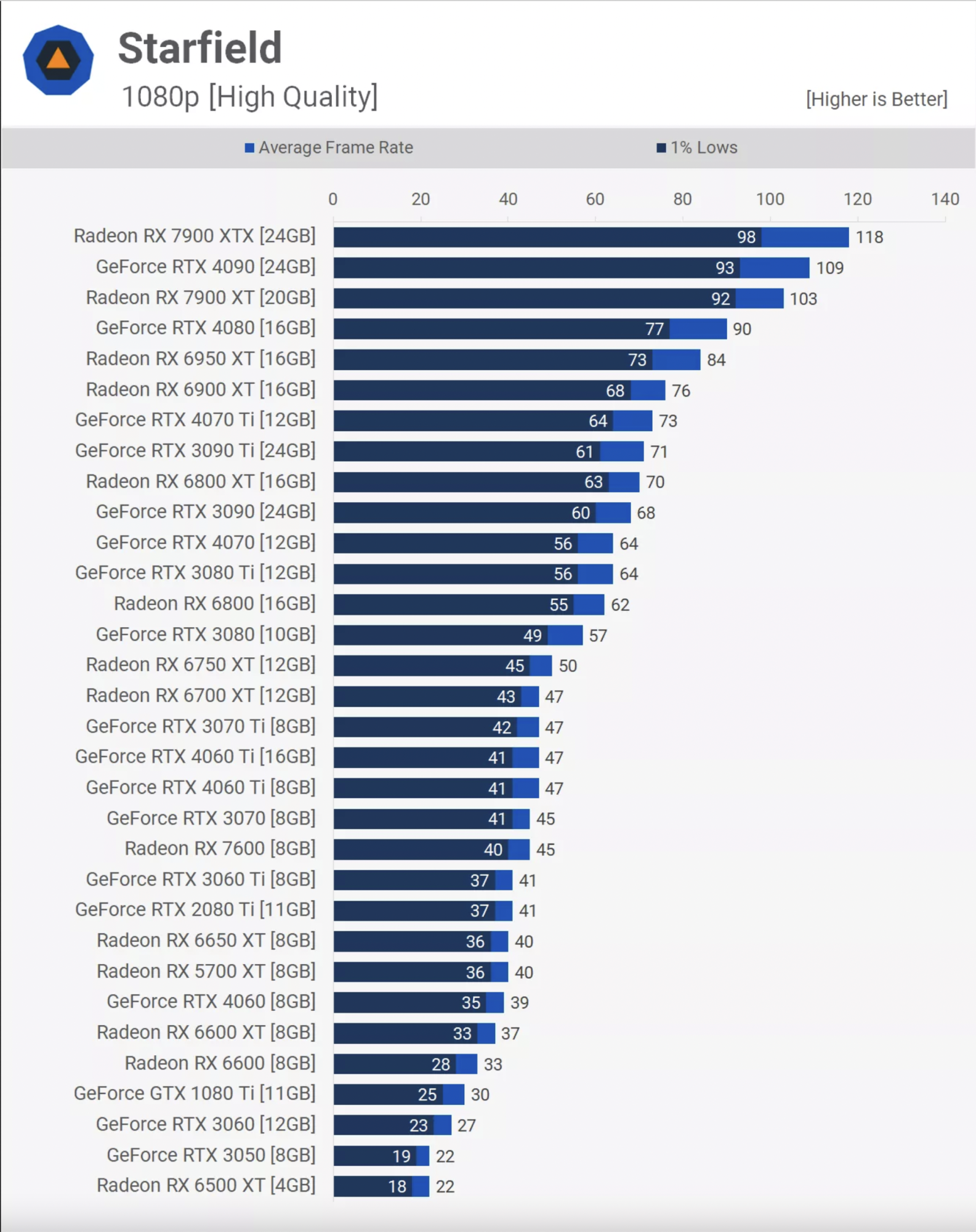This screenshot has height=1232, width=976.
Task: Click the 76 value beside RX 6900 XT bar
Action: pyautogui.click(x=681, y=391)
